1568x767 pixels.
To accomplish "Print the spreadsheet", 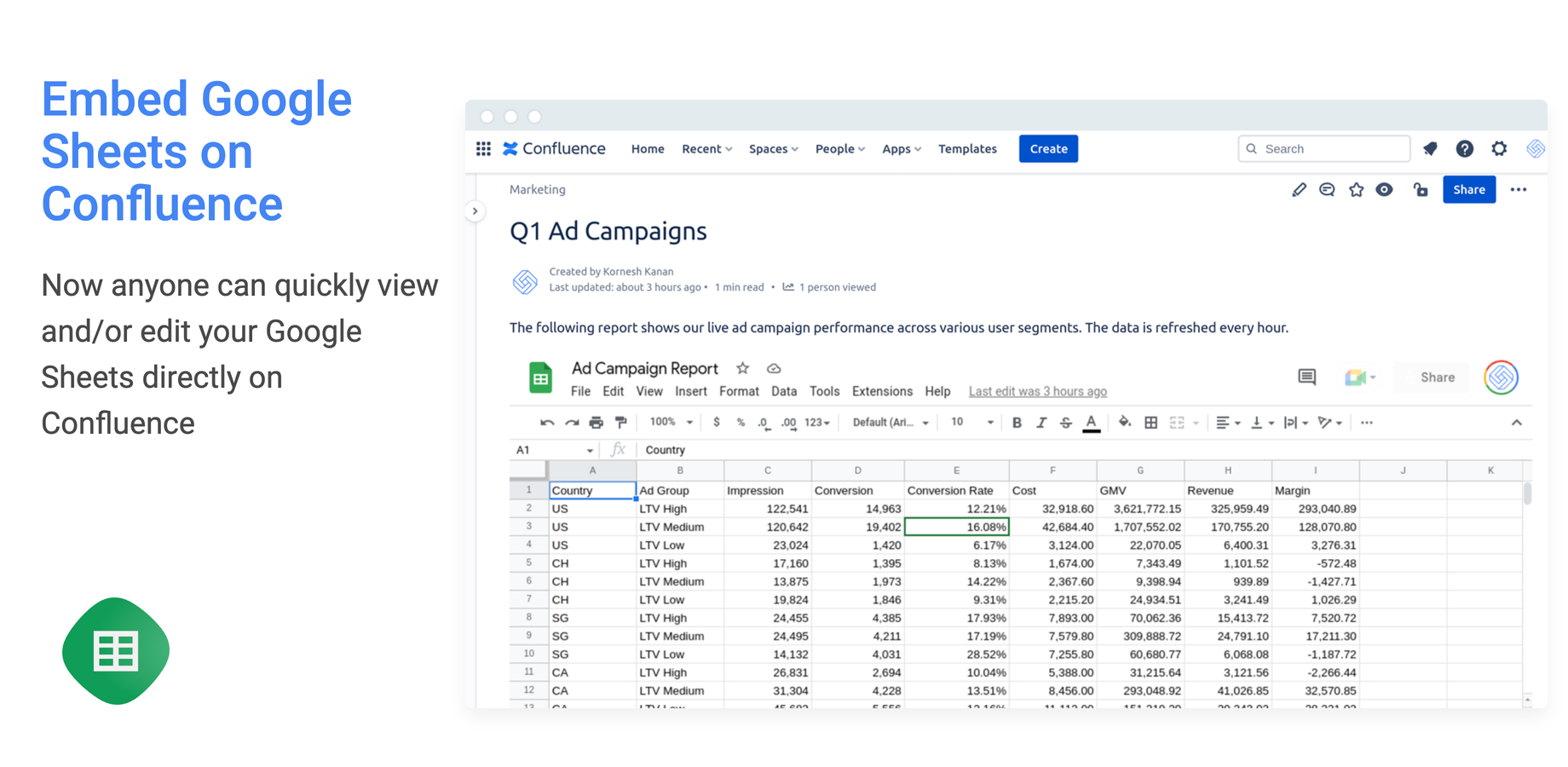I will 597,423.
